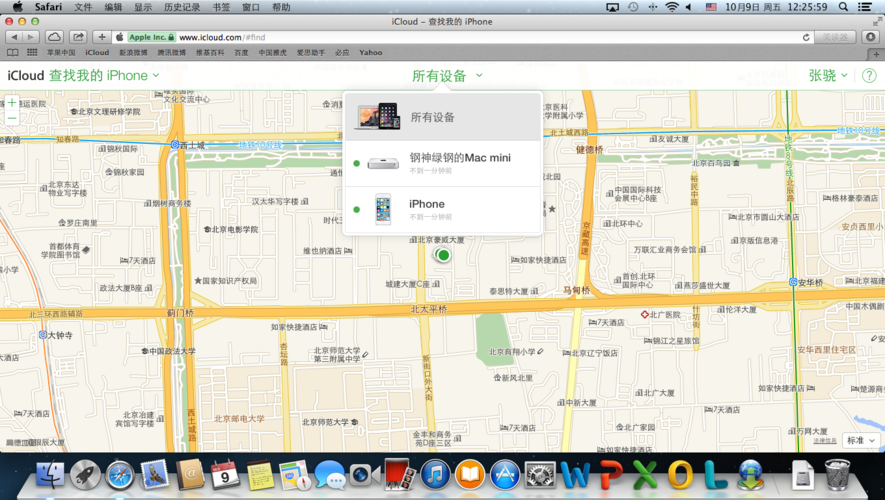885x500 pixels.
Task: Open Mail stamp icon in Dock
Action: [155, 474]
